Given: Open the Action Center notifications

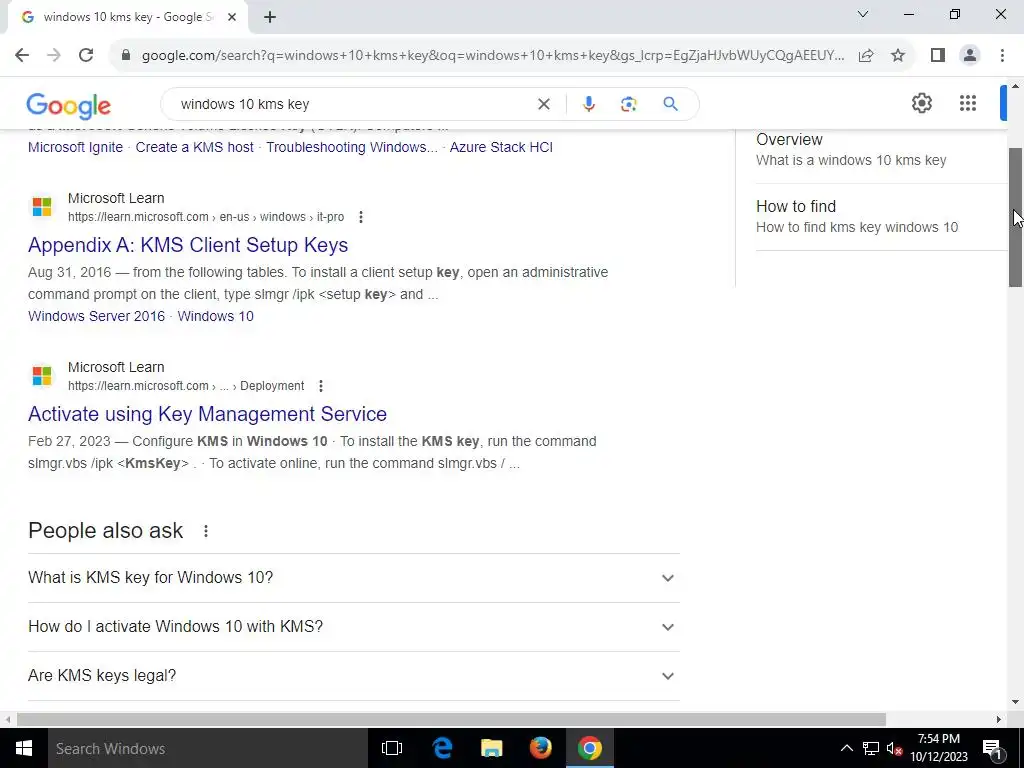Looking at the screenshot, I should pos(992,748).
